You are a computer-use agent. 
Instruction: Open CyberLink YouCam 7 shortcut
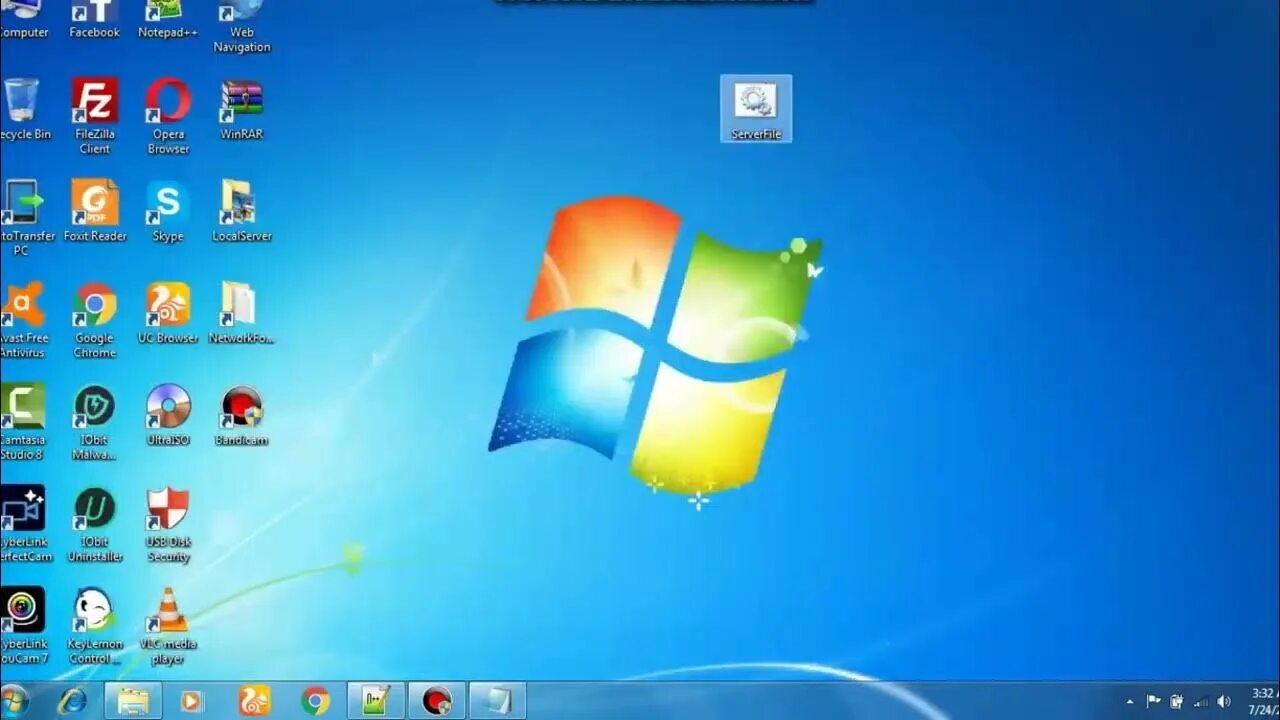pyautogui.click(x=22, y=626)
